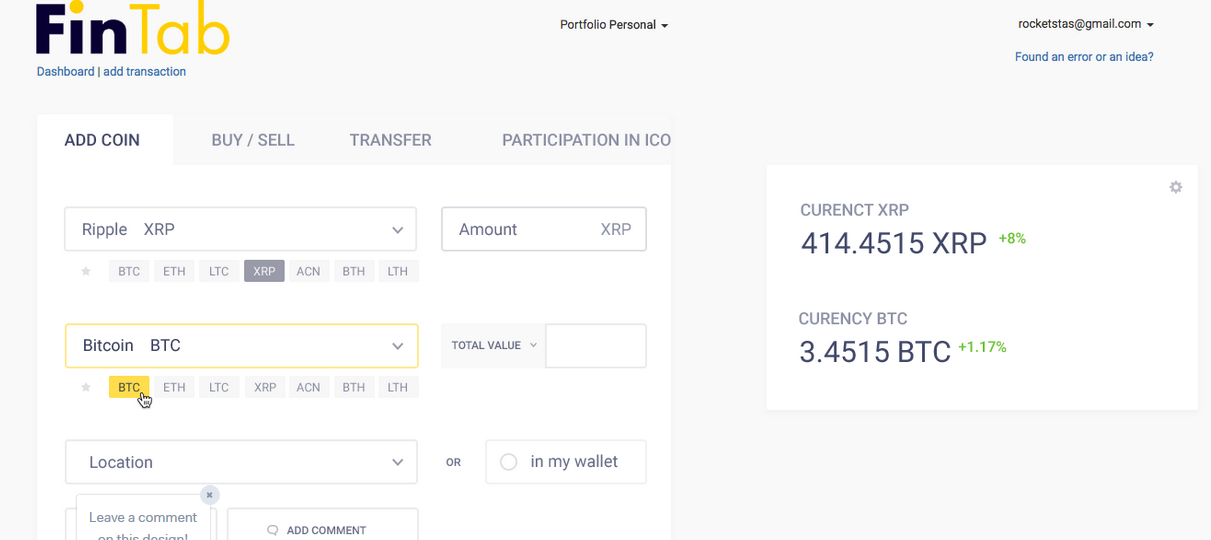Toggle the ETH chip under Bitcoin selector
The image size is (1211, 540).
[x=174, y=387]
